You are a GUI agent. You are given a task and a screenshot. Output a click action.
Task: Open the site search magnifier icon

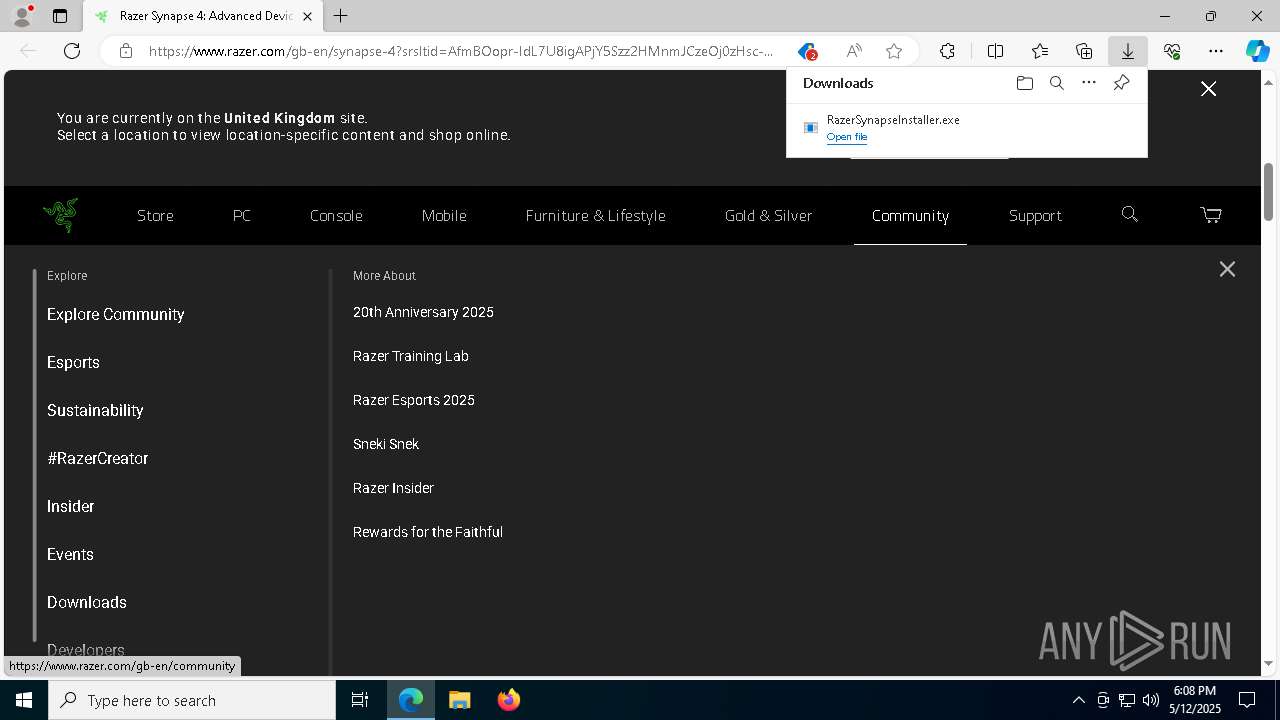click(1129, 214)
